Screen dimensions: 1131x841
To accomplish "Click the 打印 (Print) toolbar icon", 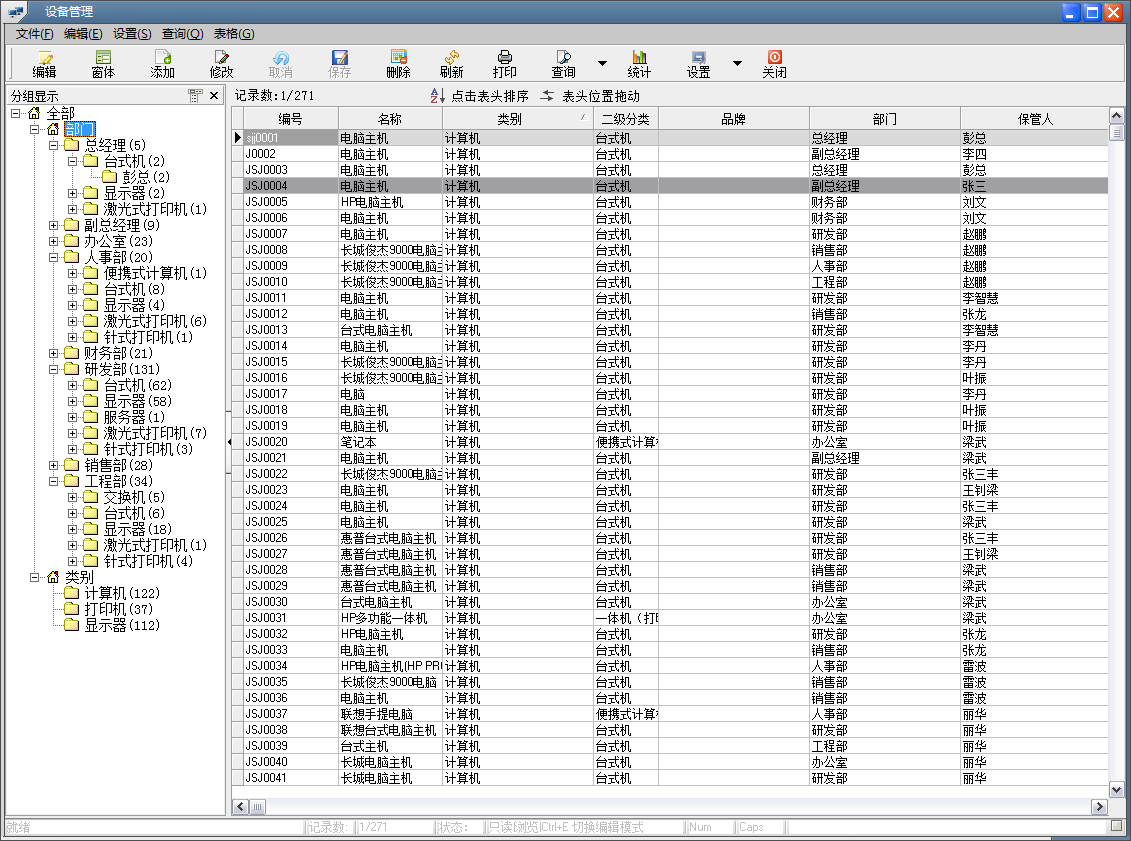I will click(505, 58).
